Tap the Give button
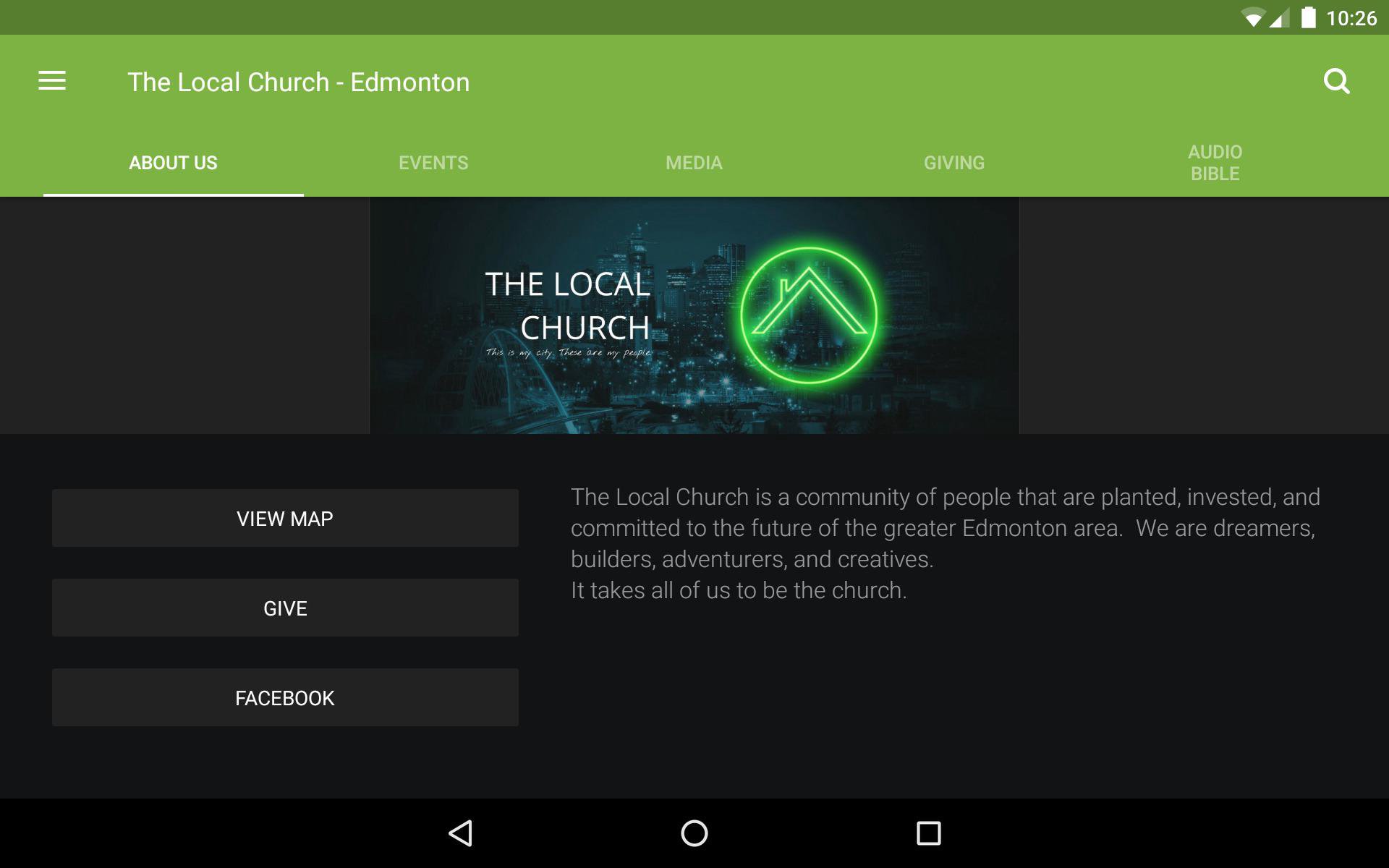The width and height of the screenshot is (1389, 868). tap(285, 608)
